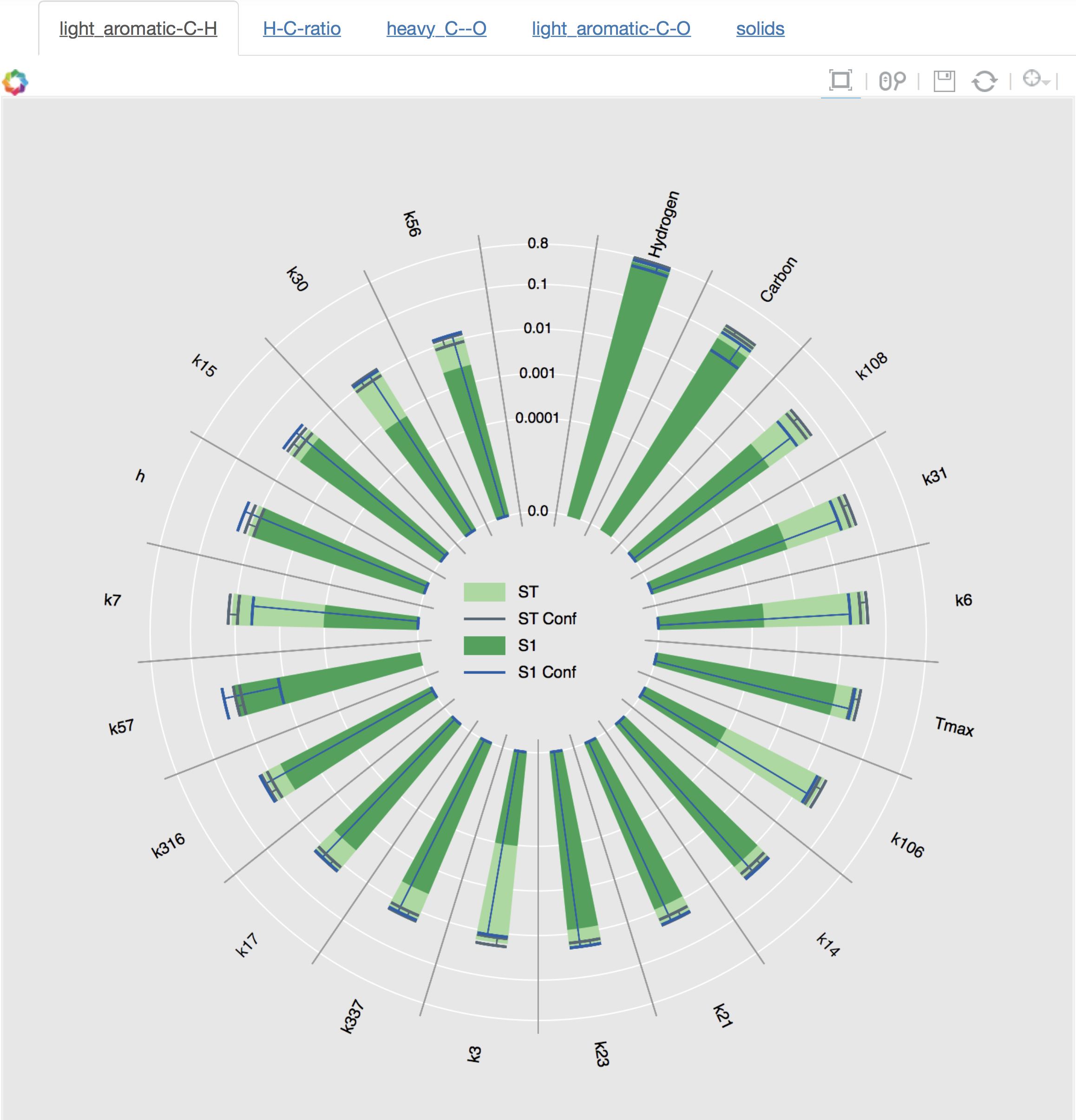
Task: Click the S1 Conf legend label
Action: click(546, 672)
